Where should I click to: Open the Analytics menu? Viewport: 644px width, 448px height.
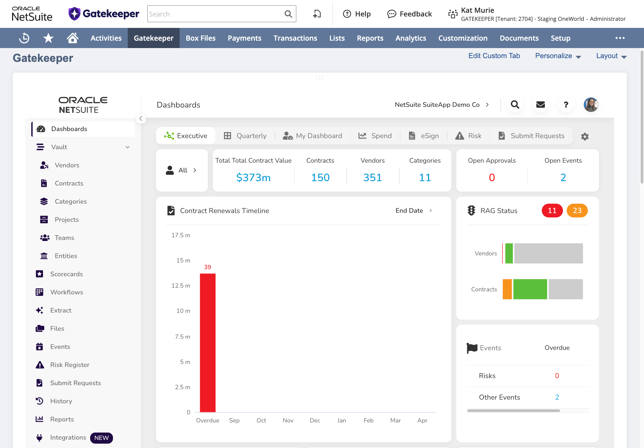coord(411,38)
